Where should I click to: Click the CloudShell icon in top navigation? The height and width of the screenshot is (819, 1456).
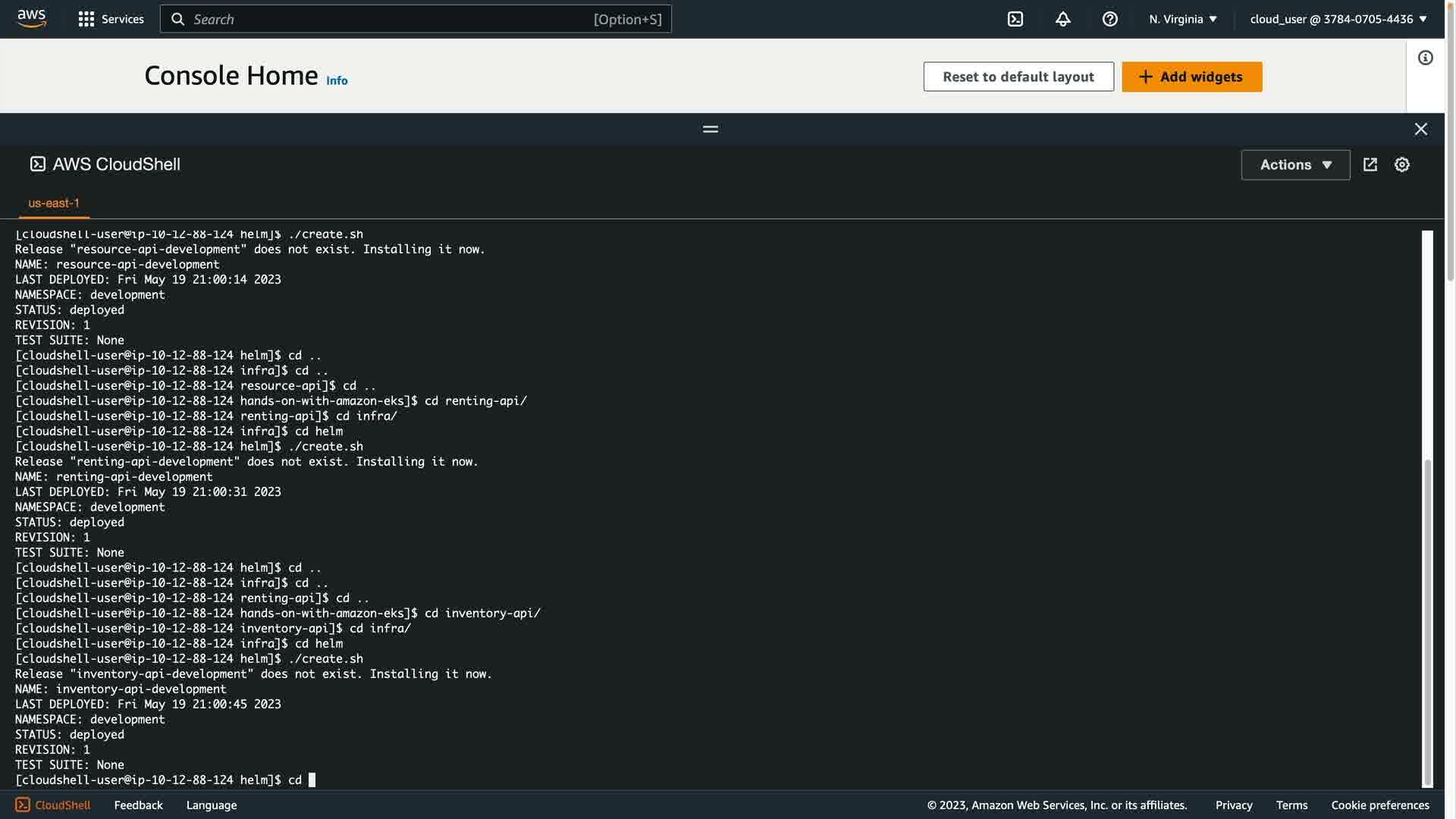click(x=1015, y=19)
